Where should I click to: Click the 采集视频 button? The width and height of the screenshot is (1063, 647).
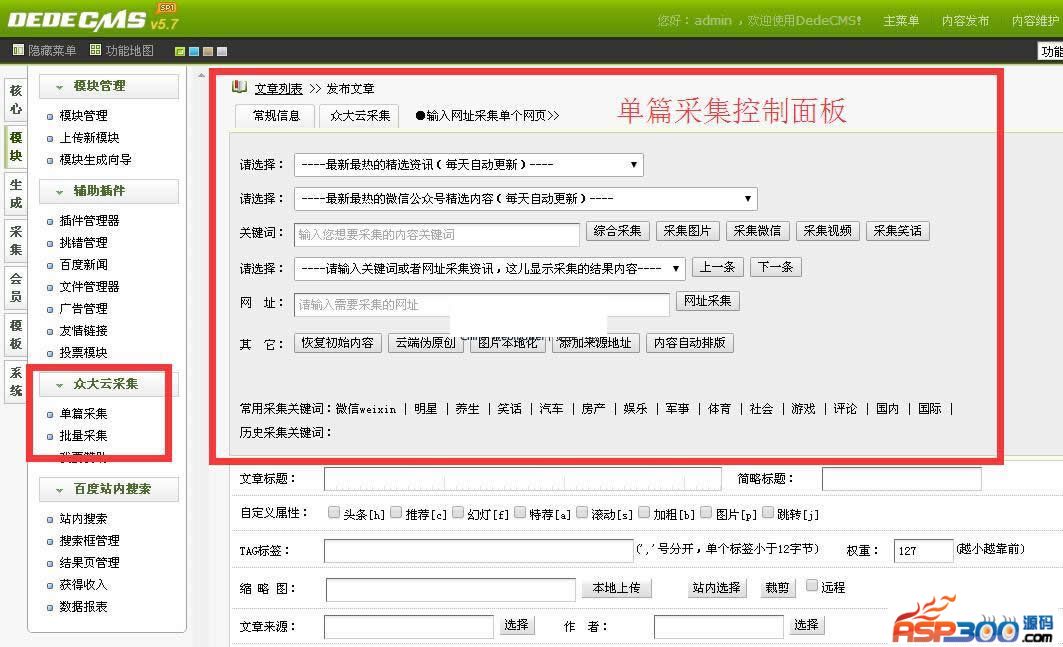[x=827, y=231]
